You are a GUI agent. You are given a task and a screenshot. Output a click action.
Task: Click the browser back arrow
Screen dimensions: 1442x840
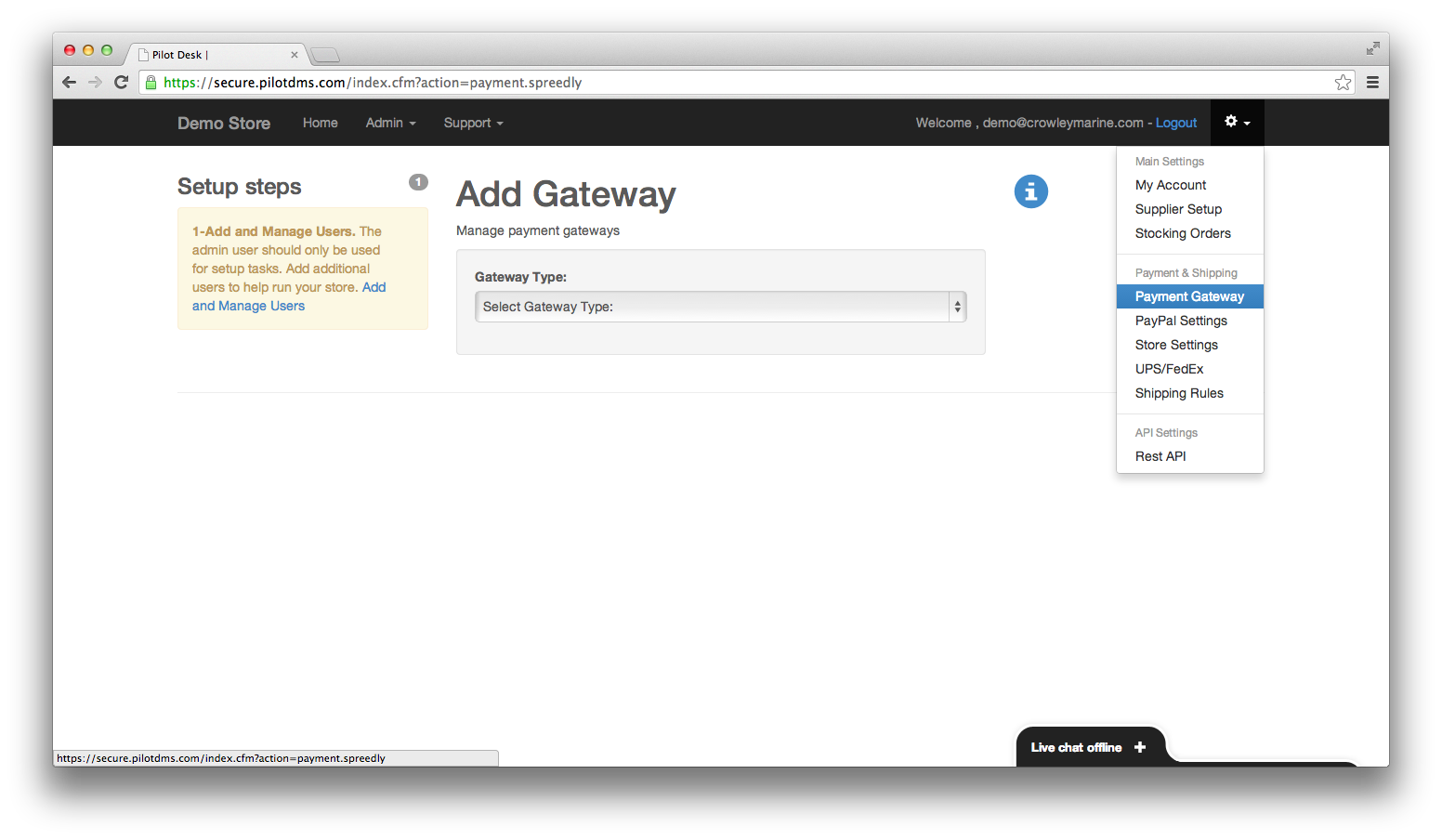pyautogui.click(x=69, y=82)
